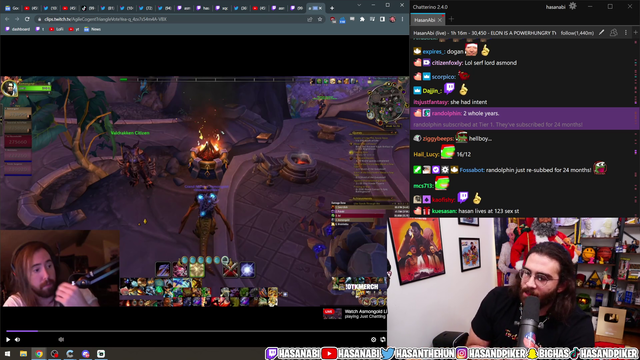640x360 pixels.
Task: Open split three-dot menu in Chatterino
Action: (x=626, y=33)
